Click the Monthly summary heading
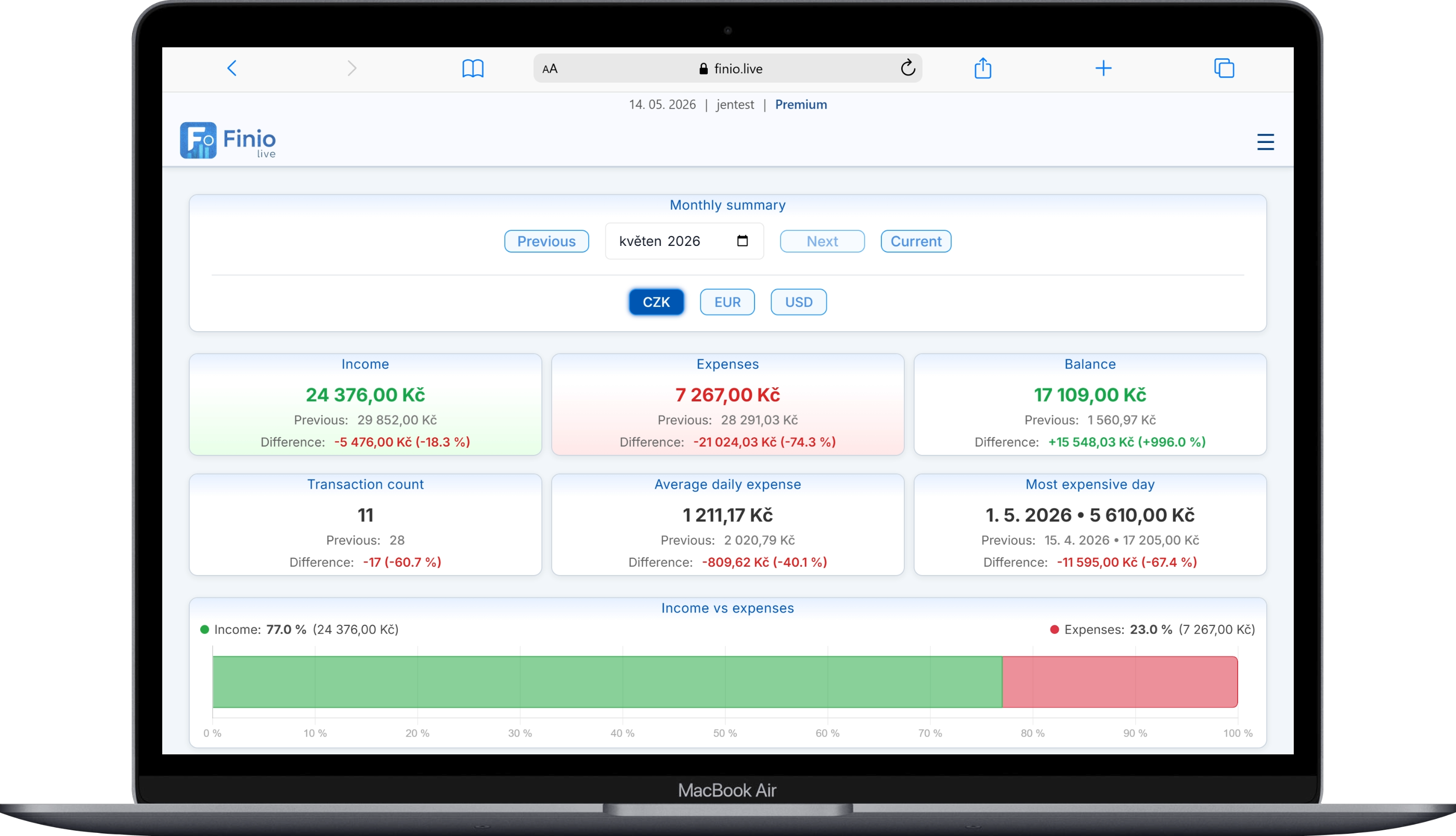This screenshot has width=1456, height=836. (x=727, y=205)
